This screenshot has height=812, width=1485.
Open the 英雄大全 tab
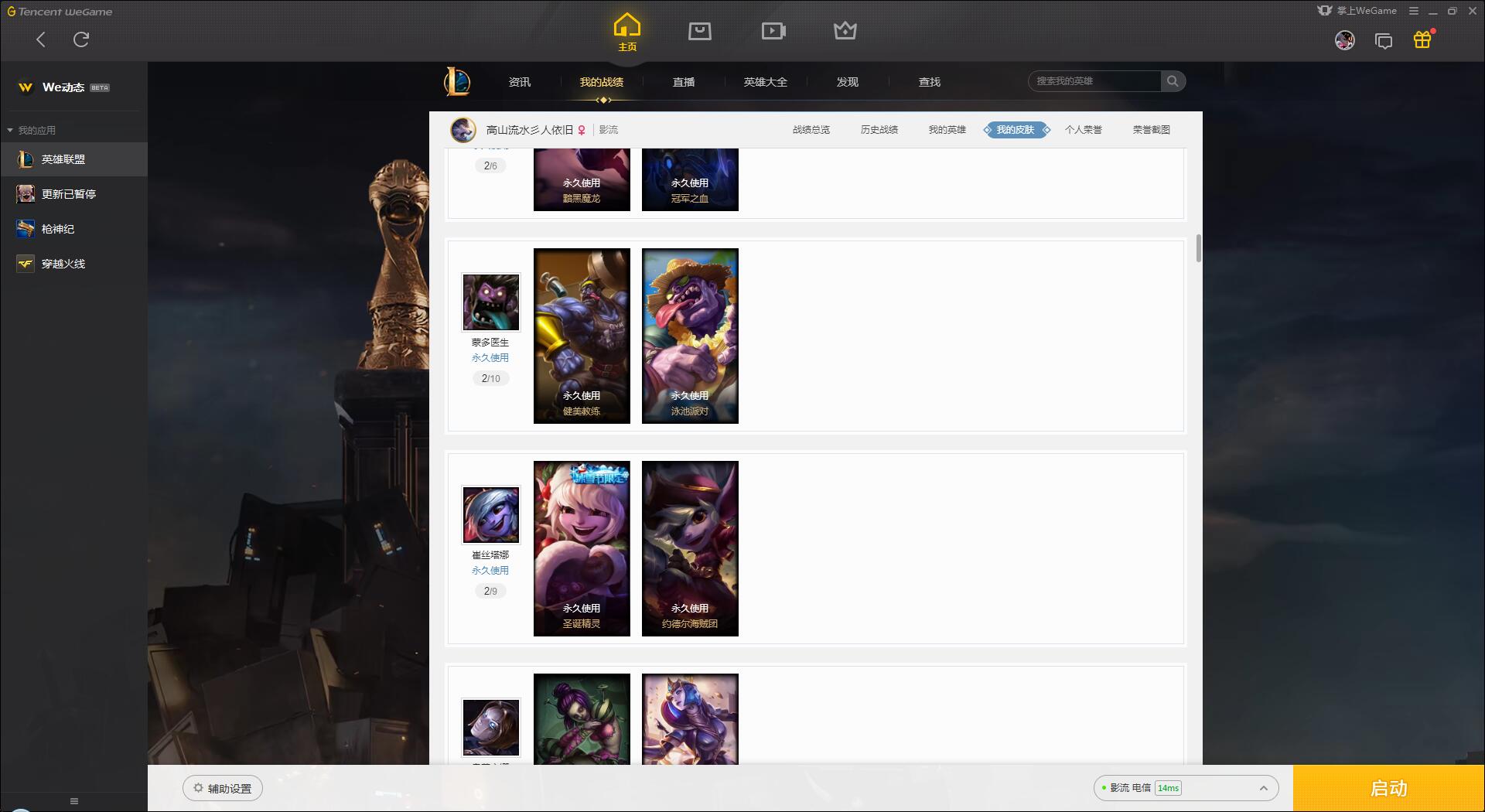(766, 82)
